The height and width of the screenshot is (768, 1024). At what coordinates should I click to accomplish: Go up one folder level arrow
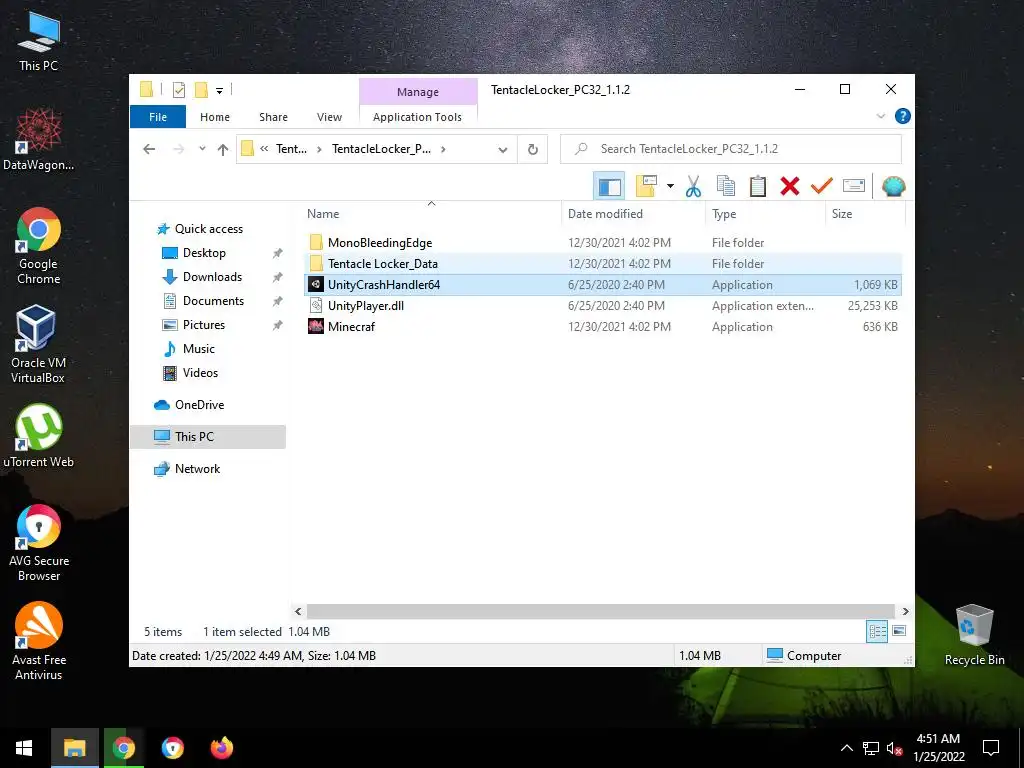(223, 150)
